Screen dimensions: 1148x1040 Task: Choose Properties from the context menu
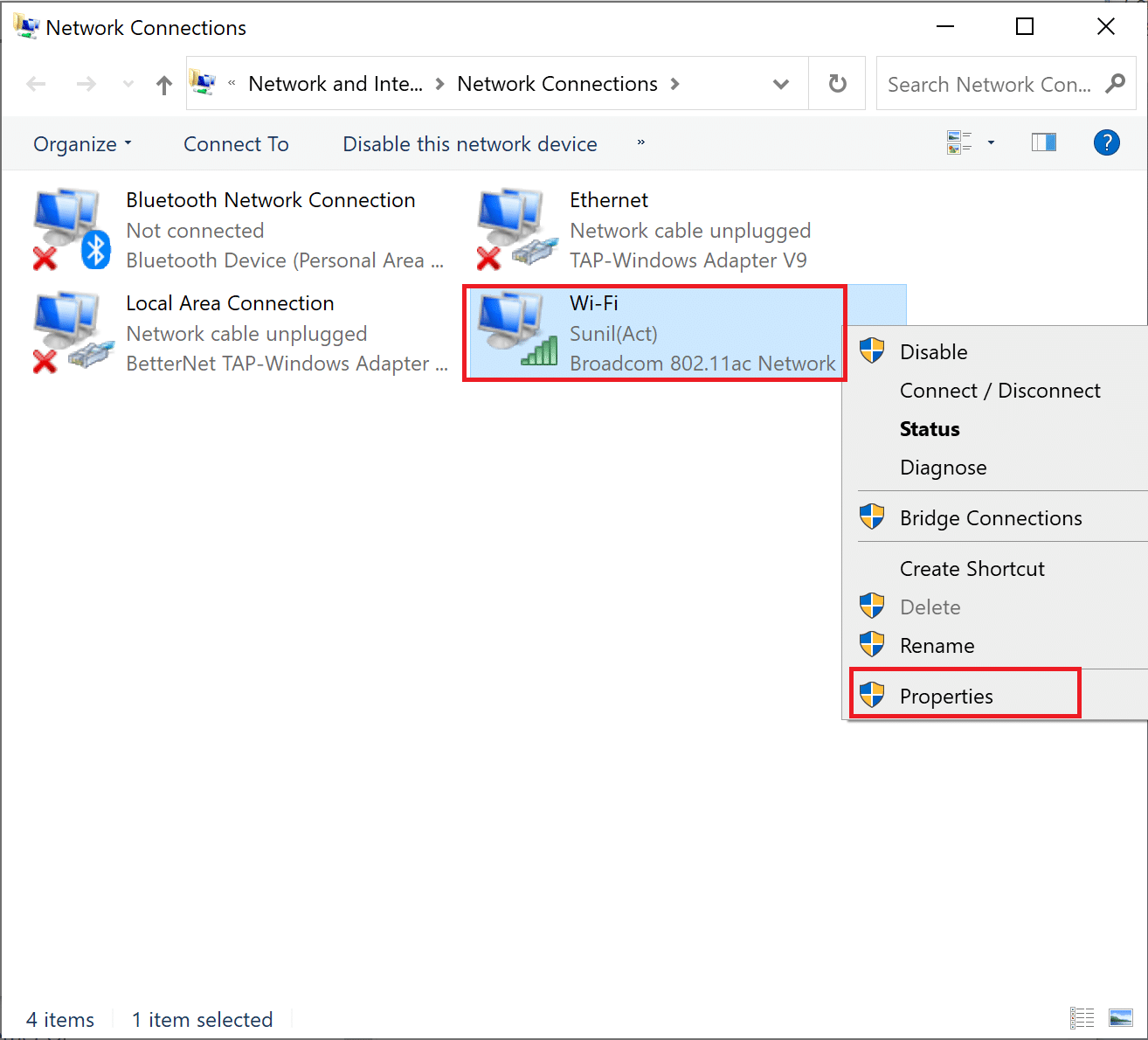pos(946,697)
